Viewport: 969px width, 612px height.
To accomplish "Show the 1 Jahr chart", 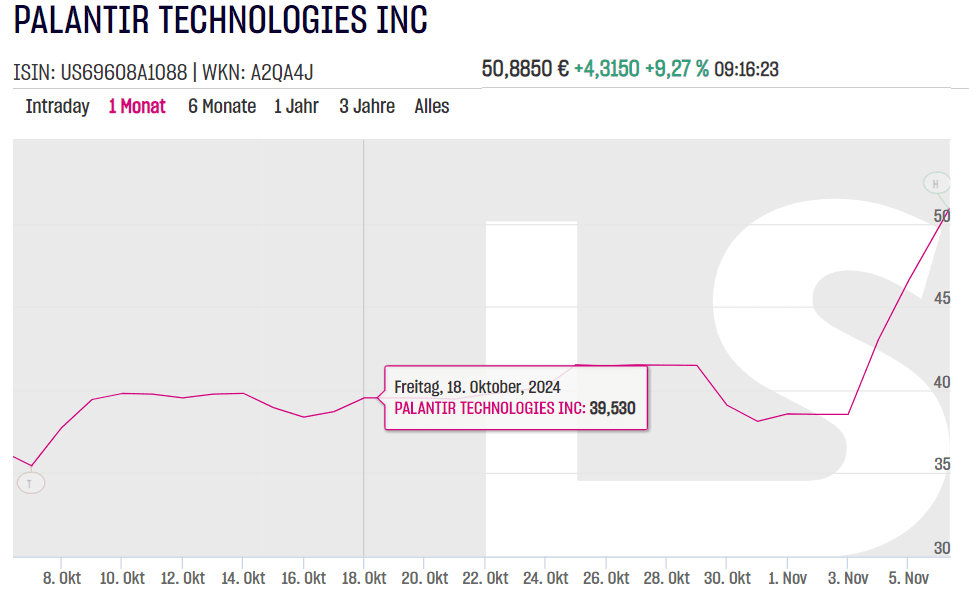I will click(296, 106).
